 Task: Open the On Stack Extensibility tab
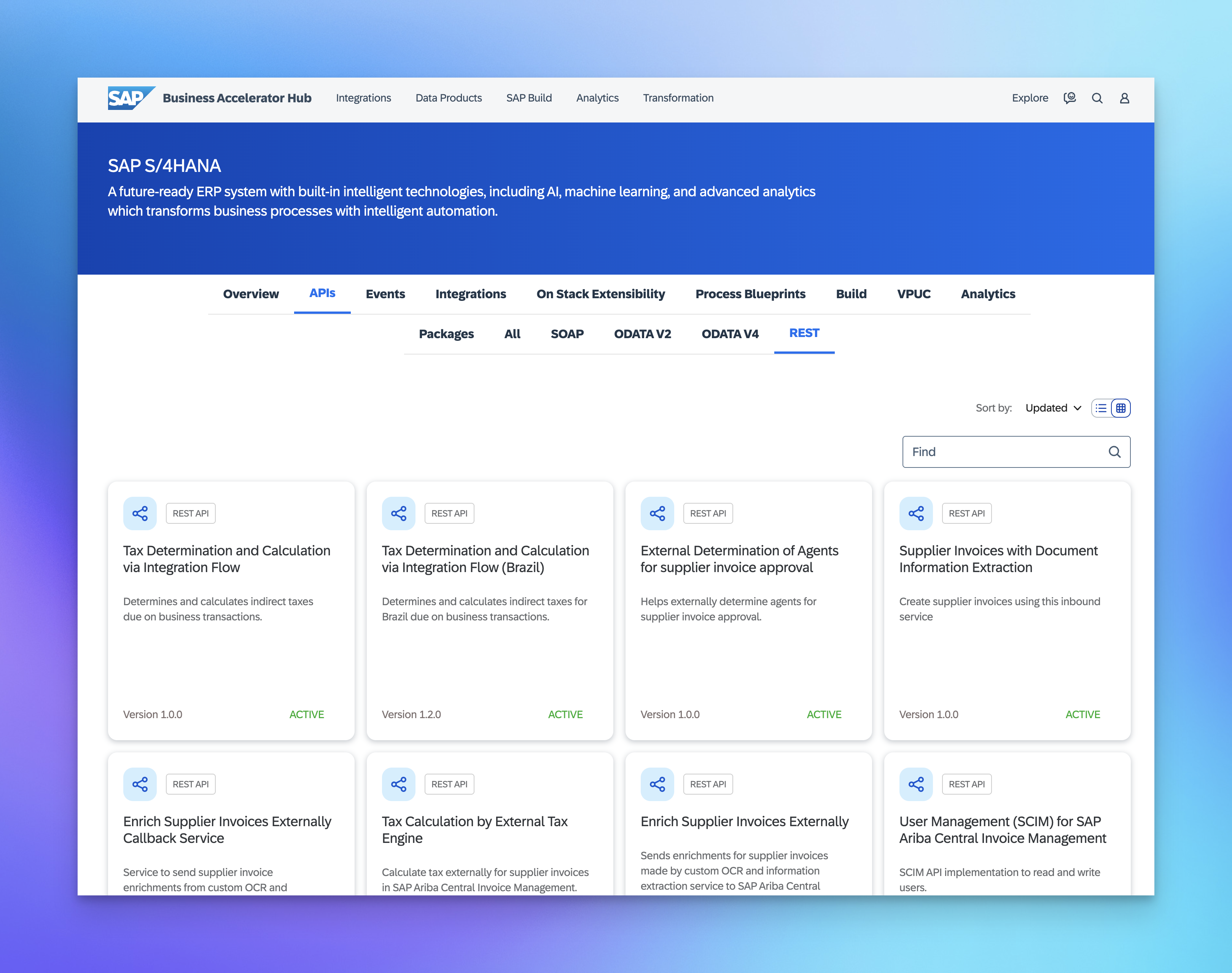(x=601, y=294)
